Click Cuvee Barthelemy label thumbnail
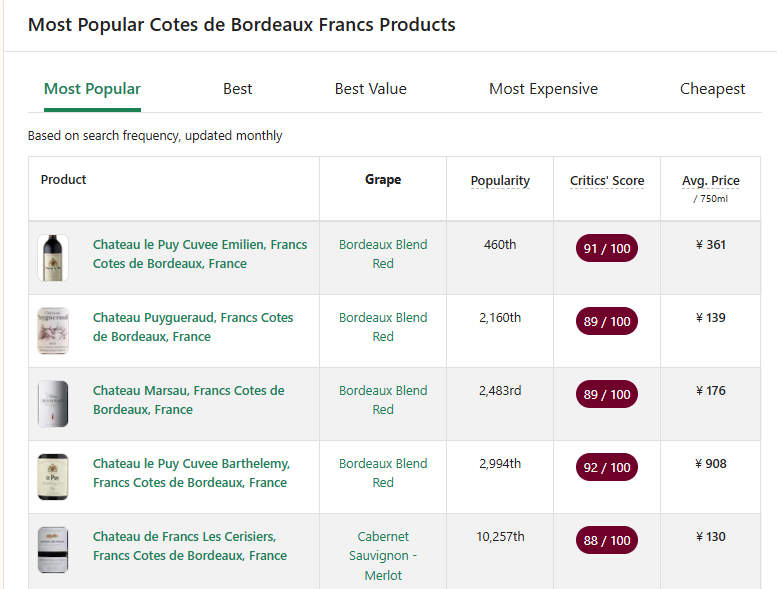777x589 pixels. pyautogui.click(x=53, y=477)
